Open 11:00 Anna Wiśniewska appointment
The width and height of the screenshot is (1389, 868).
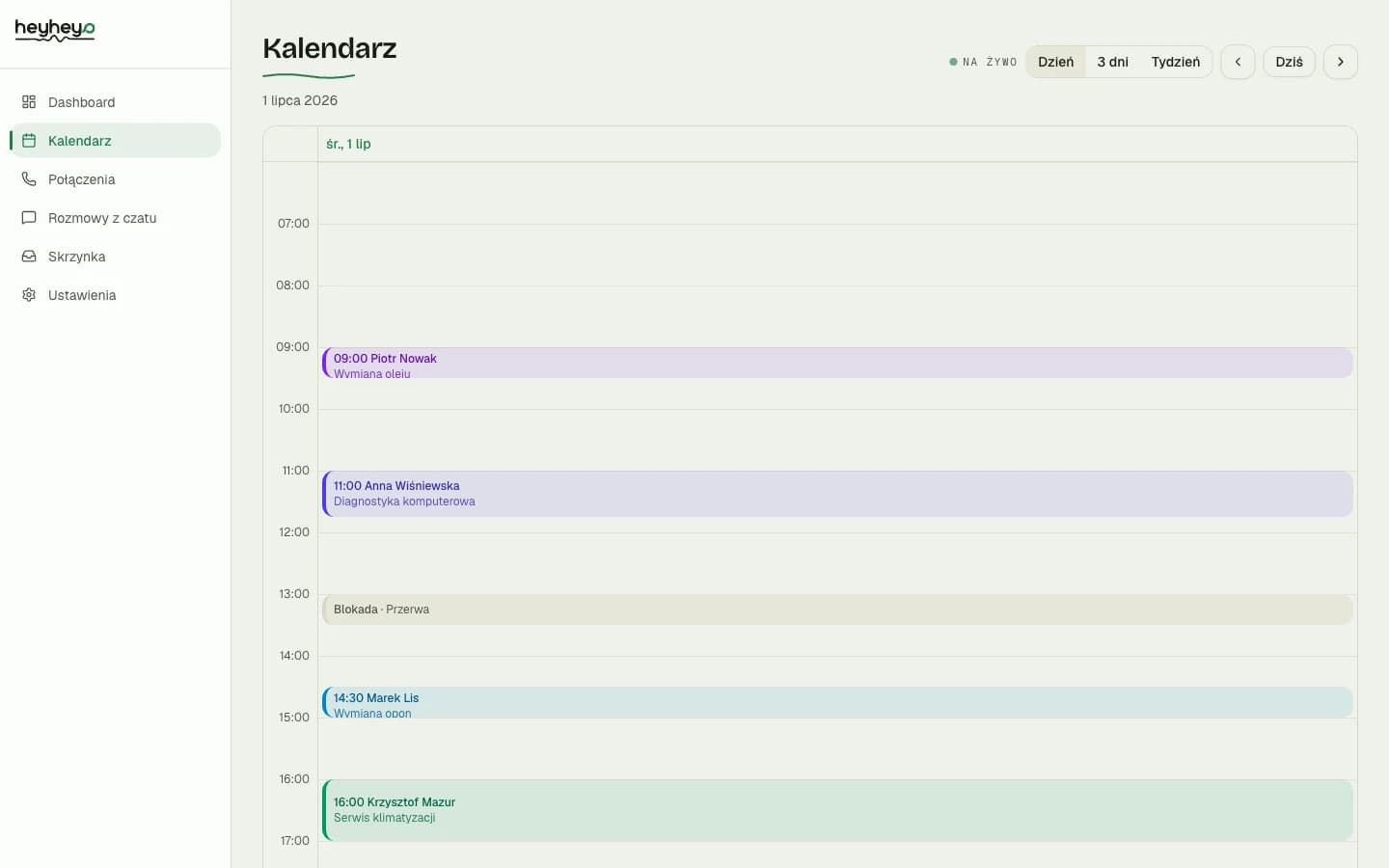837,494
